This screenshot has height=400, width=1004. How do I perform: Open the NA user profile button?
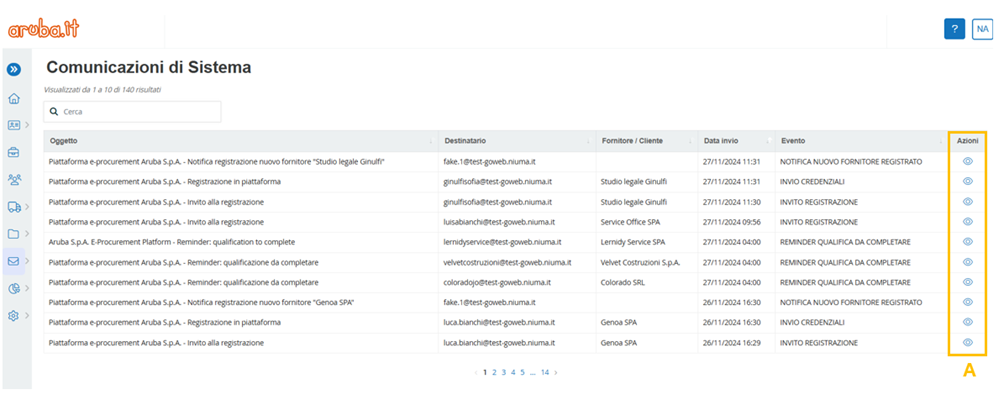pyautogui.click(x=982, y=29)
